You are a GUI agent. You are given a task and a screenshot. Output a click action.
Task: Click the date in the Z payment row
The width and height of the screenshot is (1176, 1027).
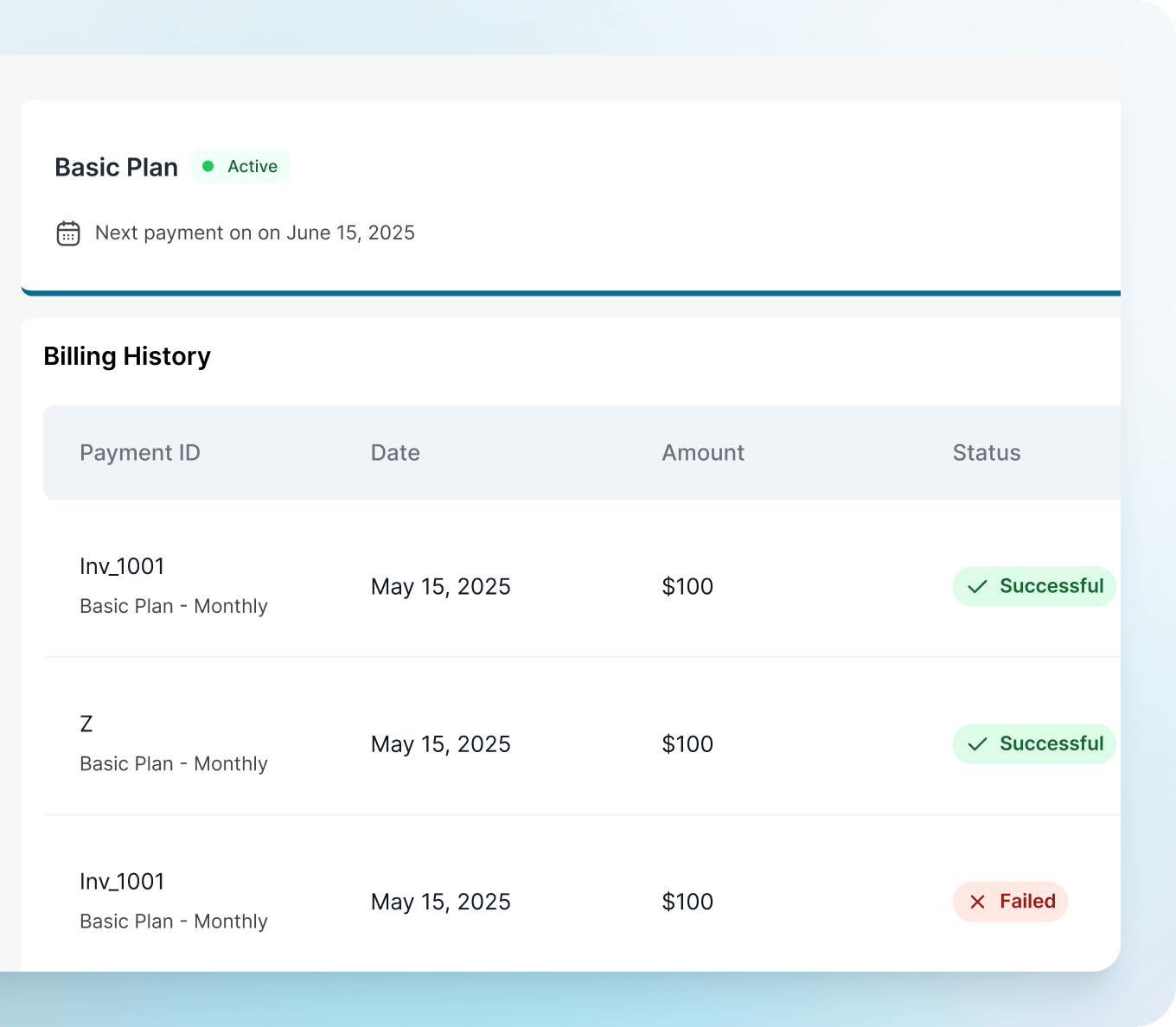(x=441, y=744)
